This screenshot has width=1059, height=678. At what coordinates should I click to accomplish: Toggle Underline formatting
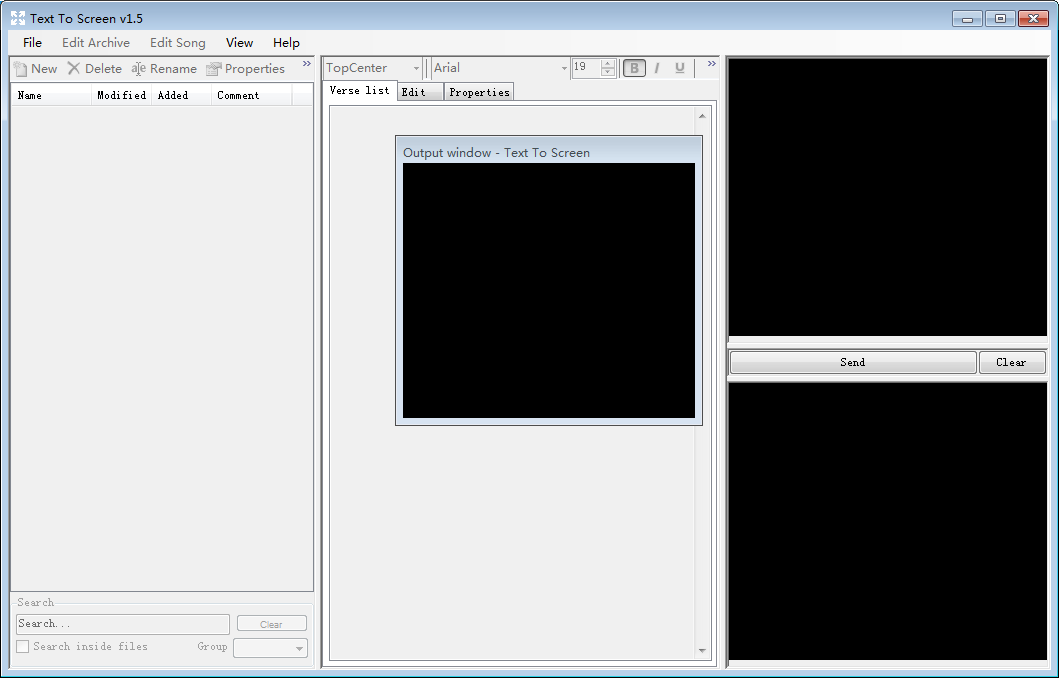tap(679, 68)
